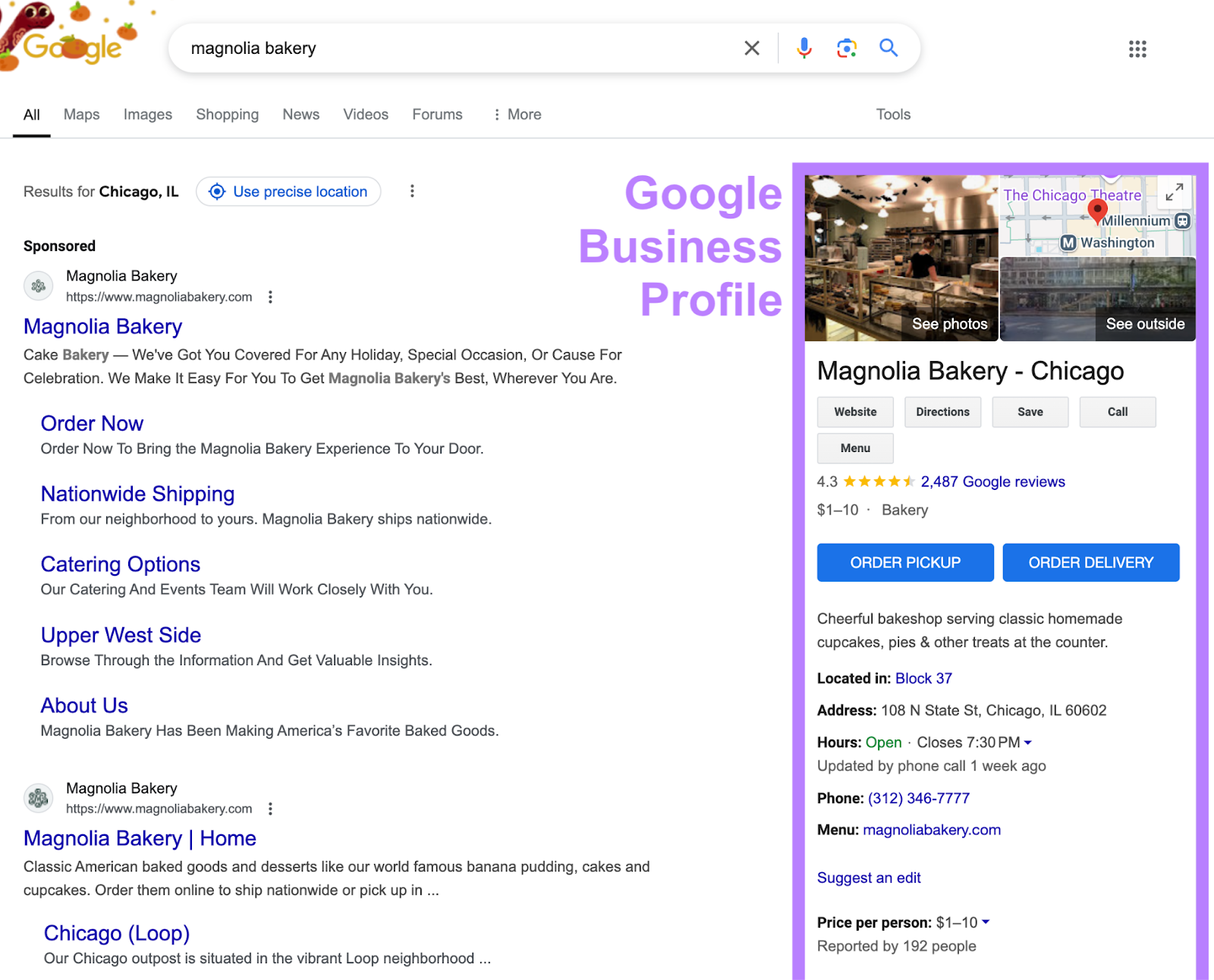Expand the business hours details

(x=1029, y=743)
